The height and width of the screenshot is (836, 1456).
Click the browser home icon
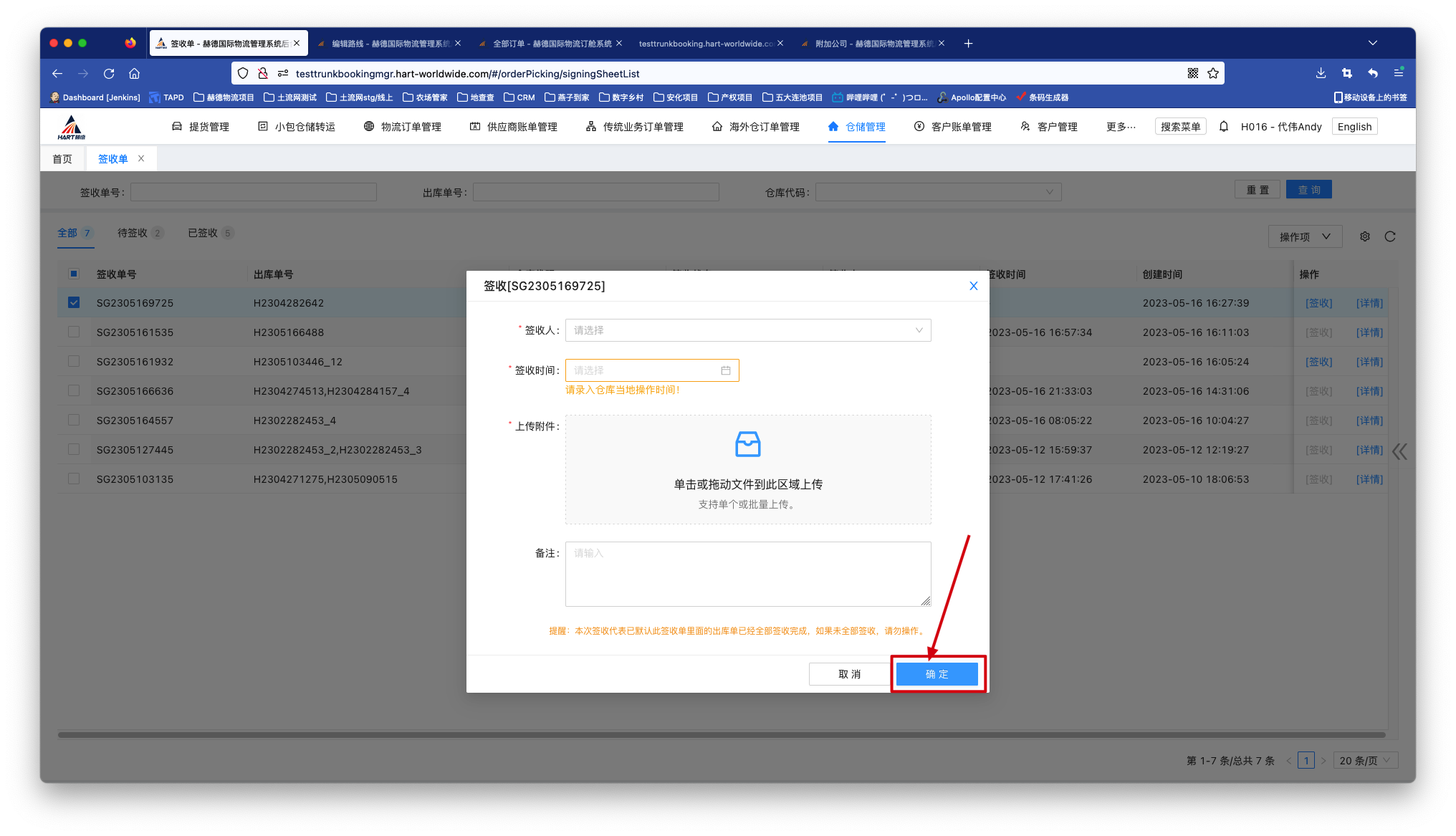134,73
